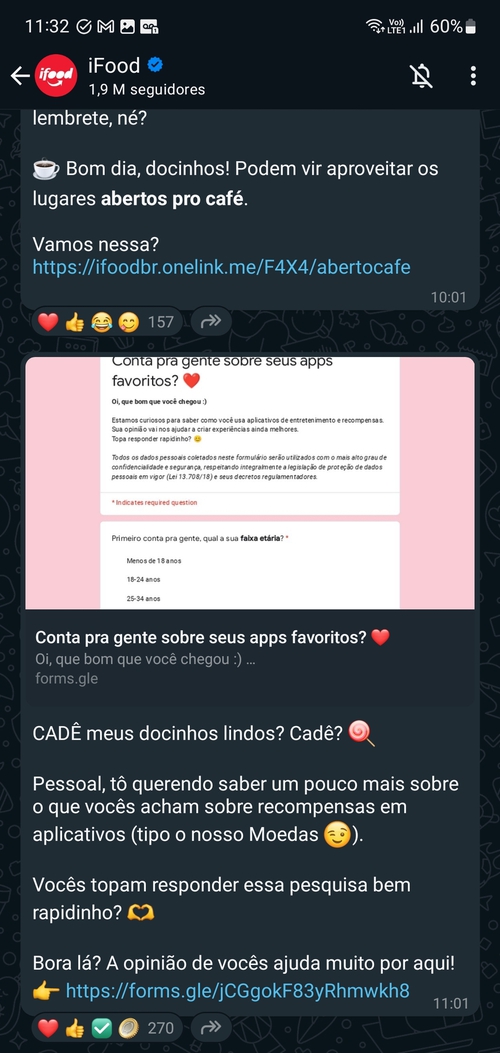Open the Google Forms preview image
The width and height of the screenshot is (500, 1053).
[250, 483]
